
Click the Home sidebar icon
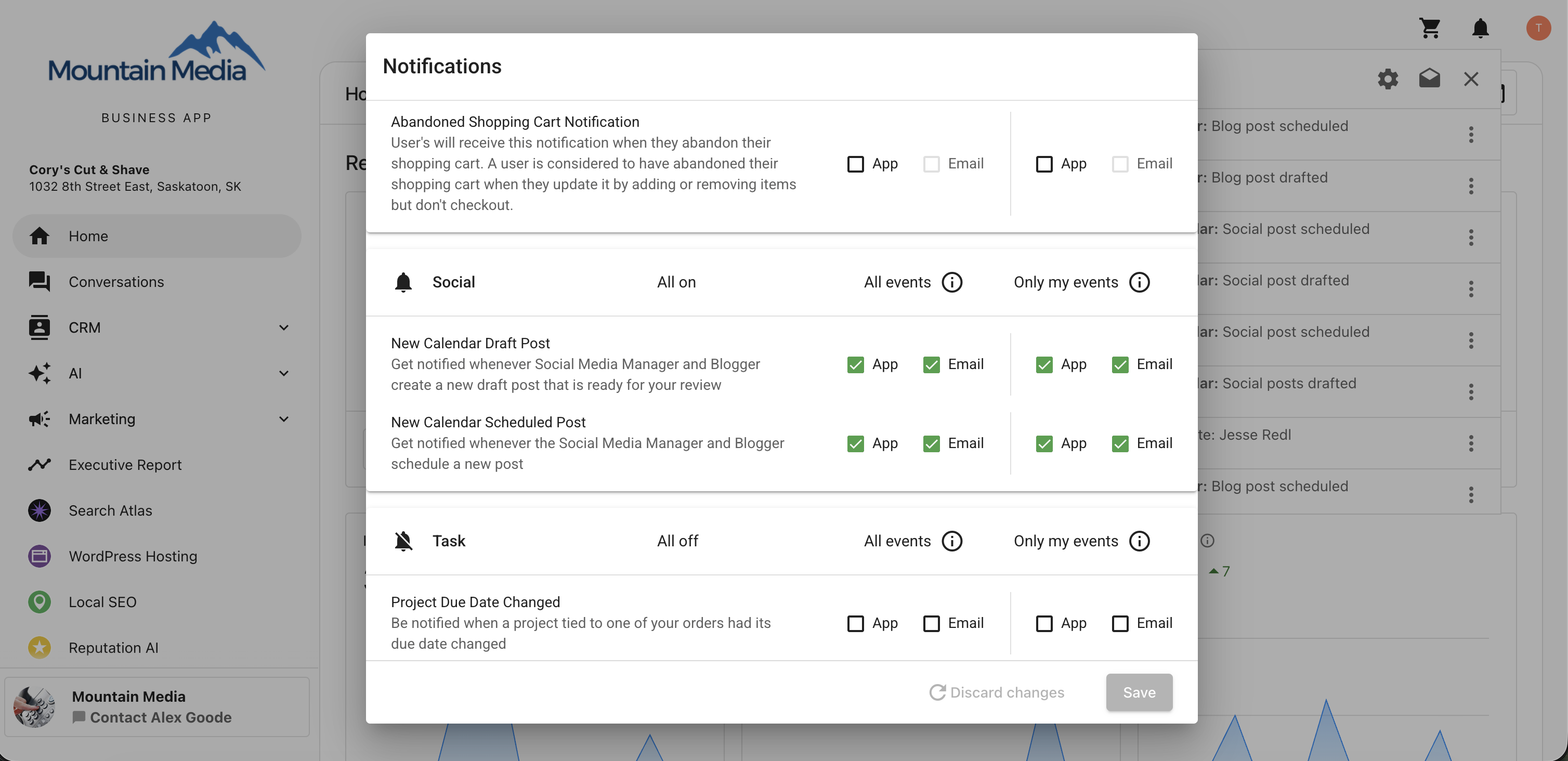click(40, 235)
